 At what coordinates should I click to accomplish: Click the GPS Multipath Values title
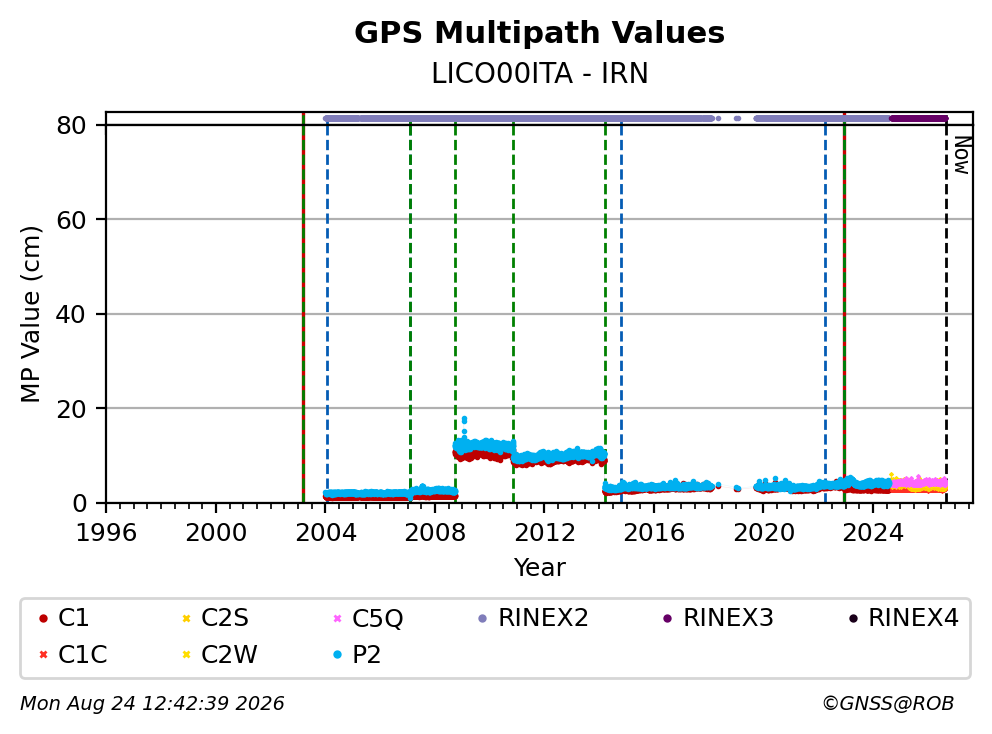point(539,32)
